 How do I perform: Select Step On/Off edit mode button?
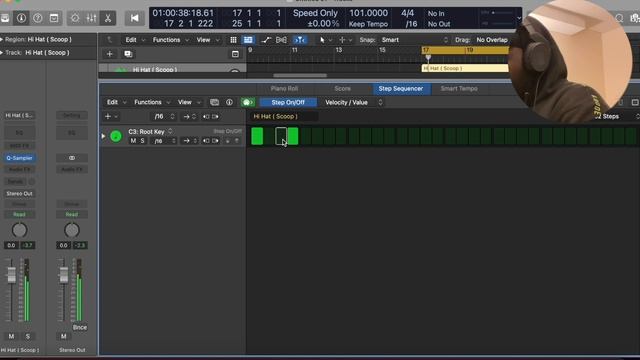tap(288, 102)
